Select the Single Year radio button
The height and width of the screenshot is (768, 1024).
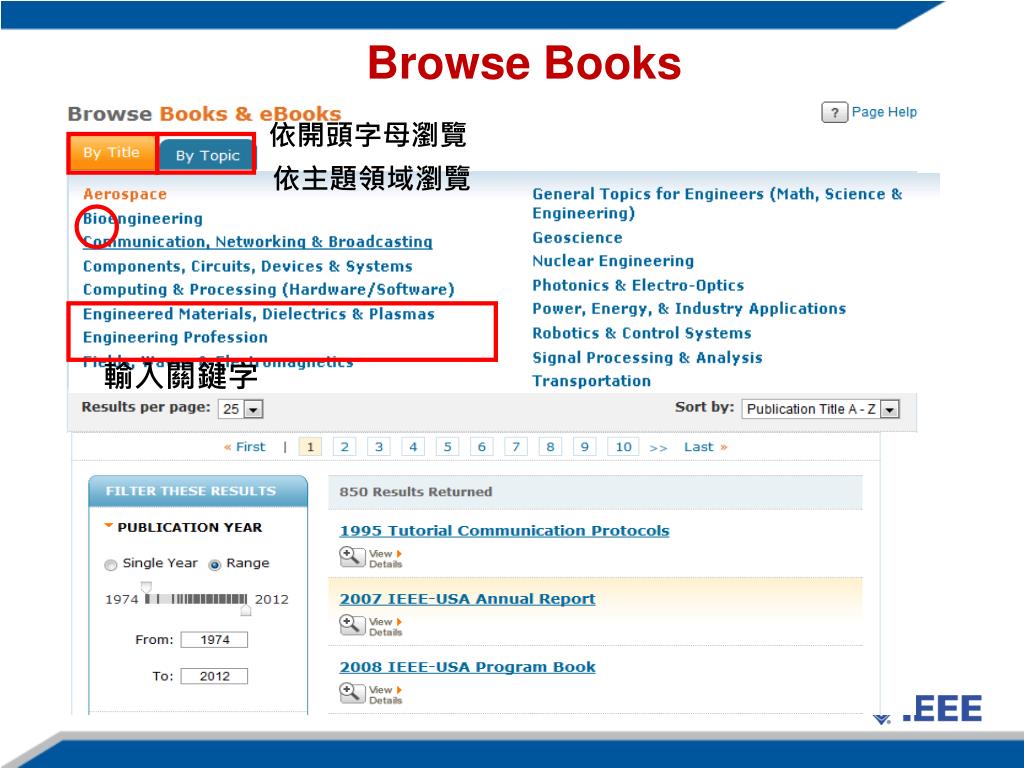tap(110, 565)
